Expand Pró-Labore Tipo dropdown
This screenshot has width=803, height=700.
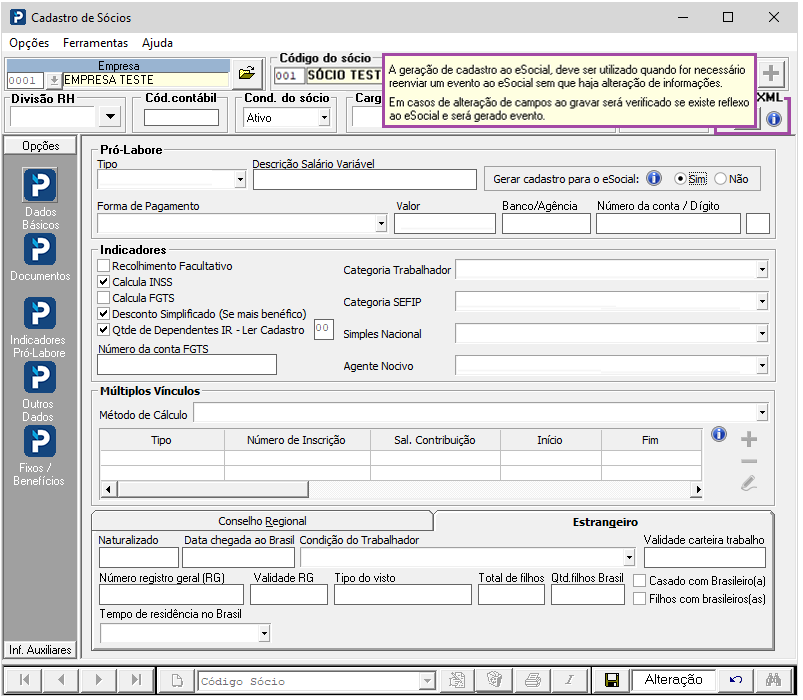click(x=240, y=179)
